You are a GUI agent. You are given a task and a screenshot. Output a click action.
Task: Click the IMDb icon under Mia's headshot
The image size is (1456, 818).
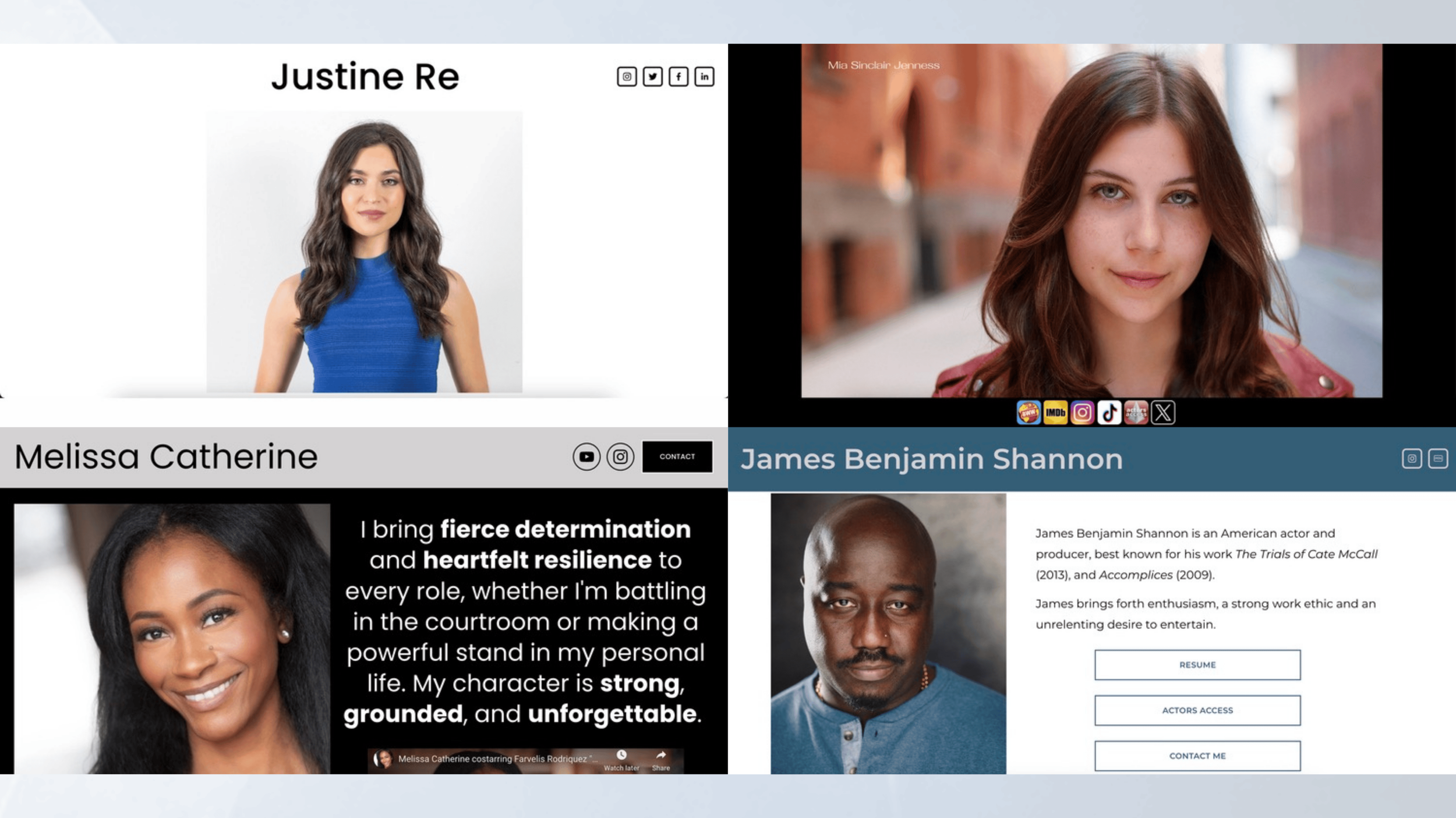[x=1055, y=413]
